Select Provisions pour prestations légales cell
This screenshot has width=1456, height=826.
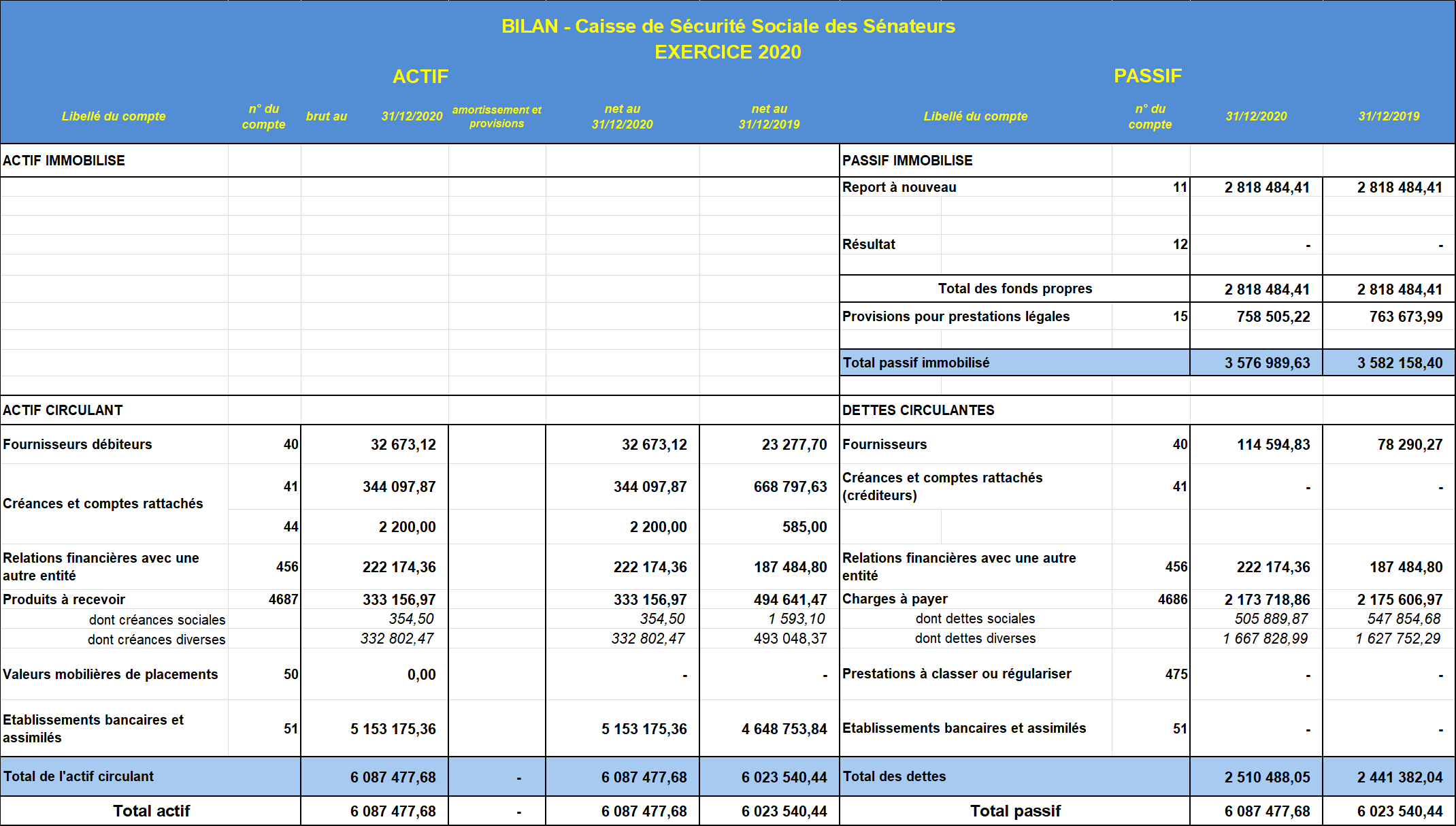955,316
